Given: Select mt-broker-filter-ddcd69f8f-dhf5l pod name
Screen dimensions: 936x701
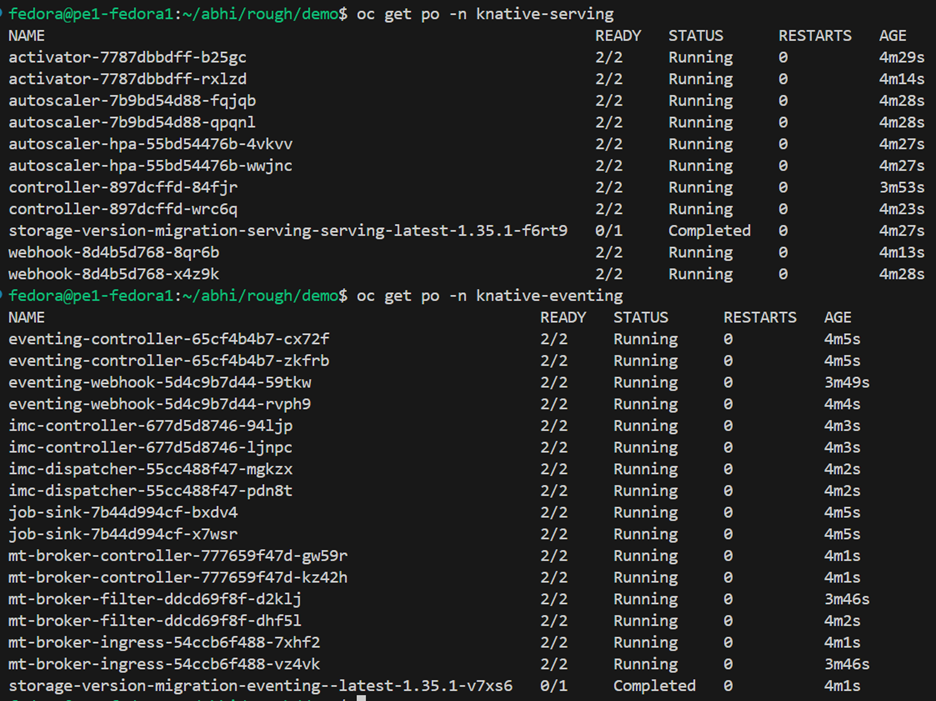Looking at the screenshot, I should pyautogui.click(x=155, y=621).
